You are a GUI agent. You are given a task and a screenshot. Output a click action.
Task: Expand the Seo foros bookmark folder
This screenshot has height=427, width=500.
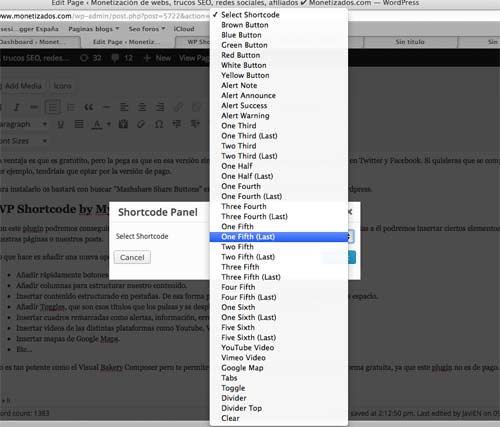coord(147,29)
